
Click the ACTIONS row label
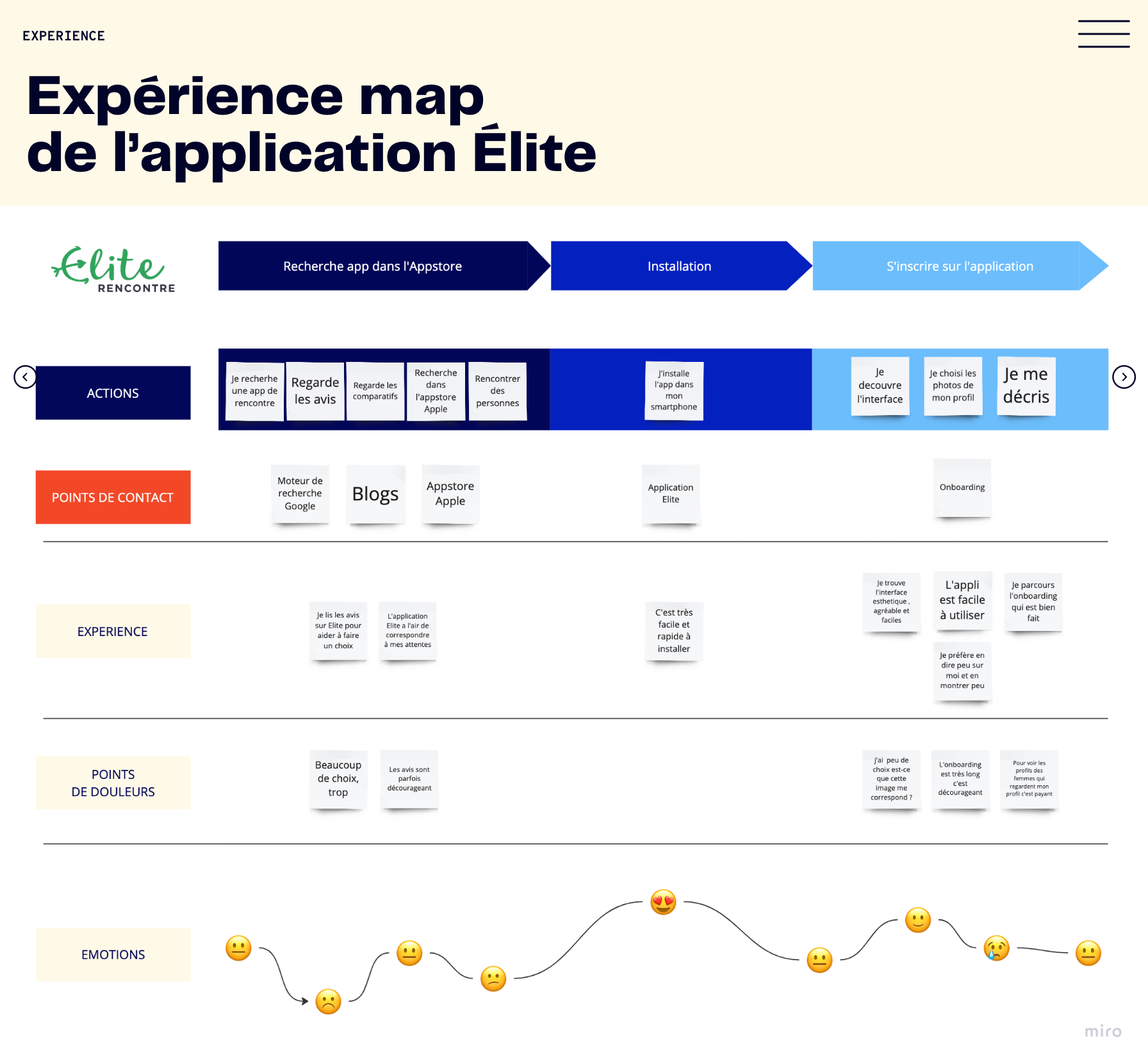tap(113, 393)
